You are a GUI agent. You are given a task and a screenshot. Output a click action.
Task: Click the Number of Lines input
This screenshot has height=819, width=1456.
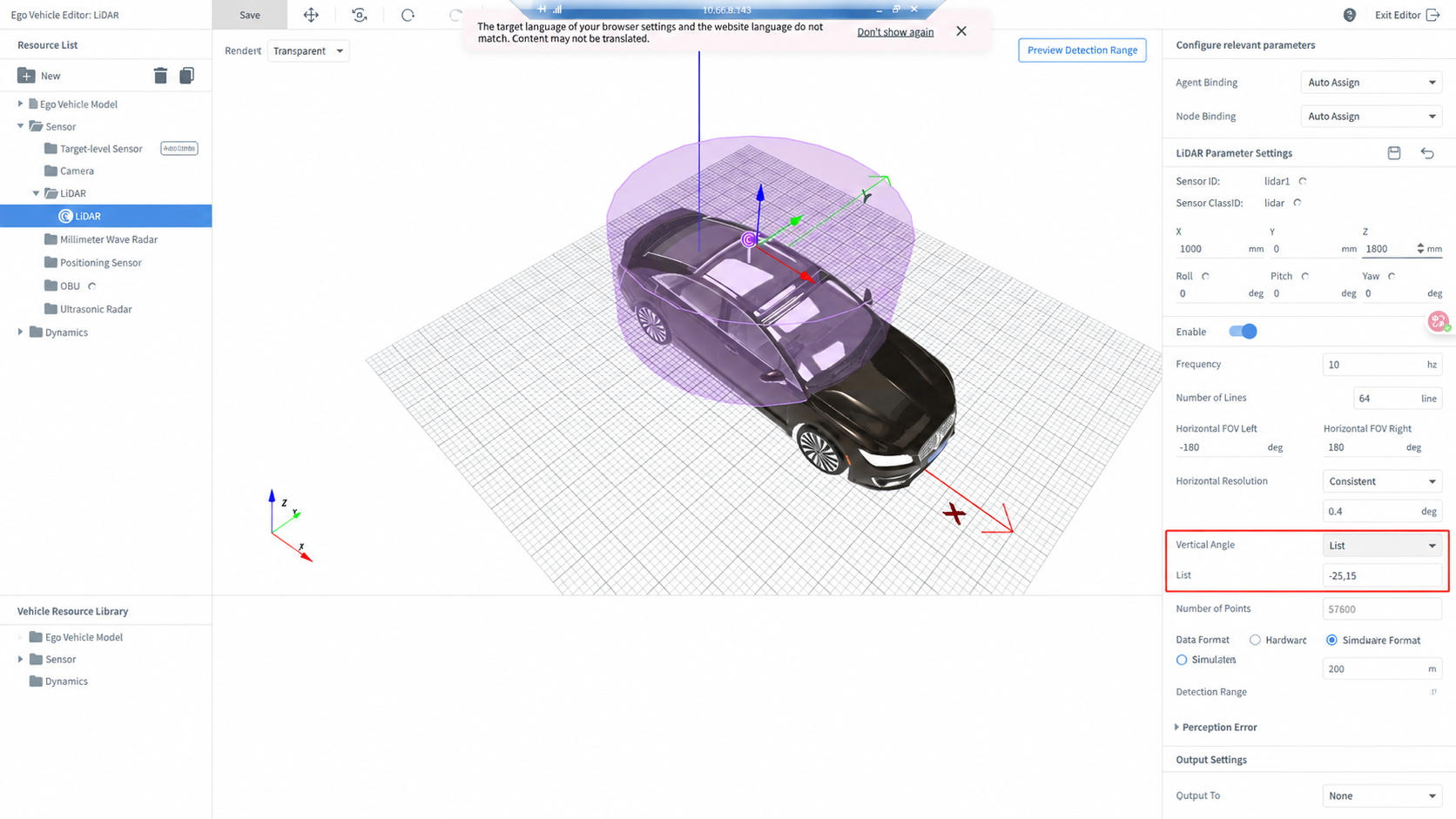[1398, 399]
